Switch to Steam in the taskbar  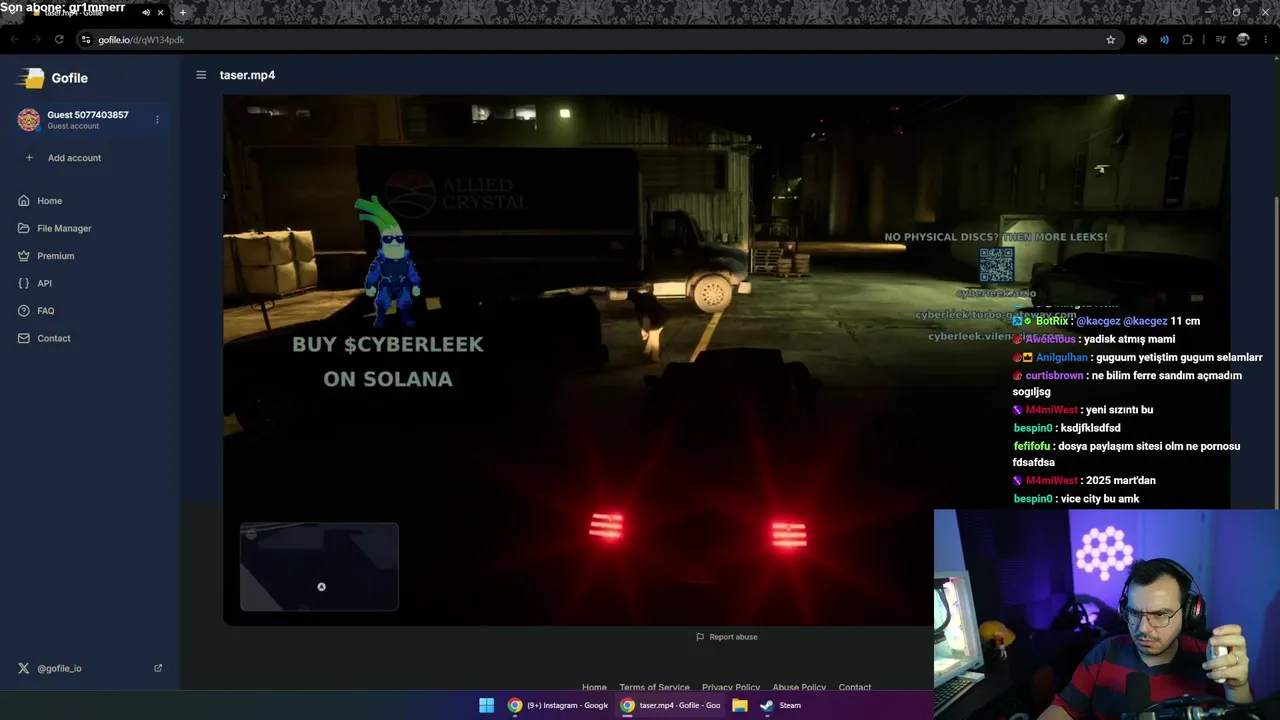(x=780, y=705)
